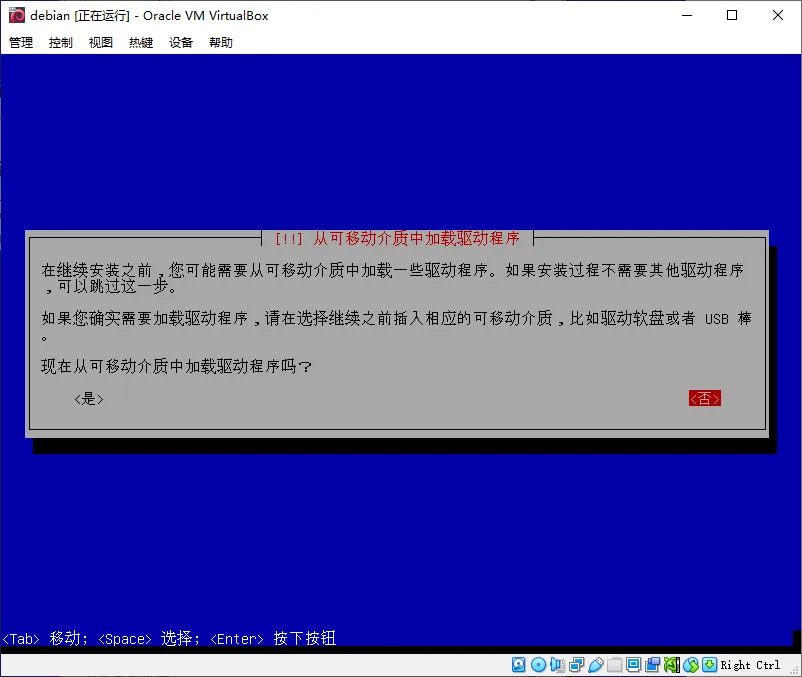Choose the <是> button in dialog
The image size is (802, 677).
click(x=89, y=399)
